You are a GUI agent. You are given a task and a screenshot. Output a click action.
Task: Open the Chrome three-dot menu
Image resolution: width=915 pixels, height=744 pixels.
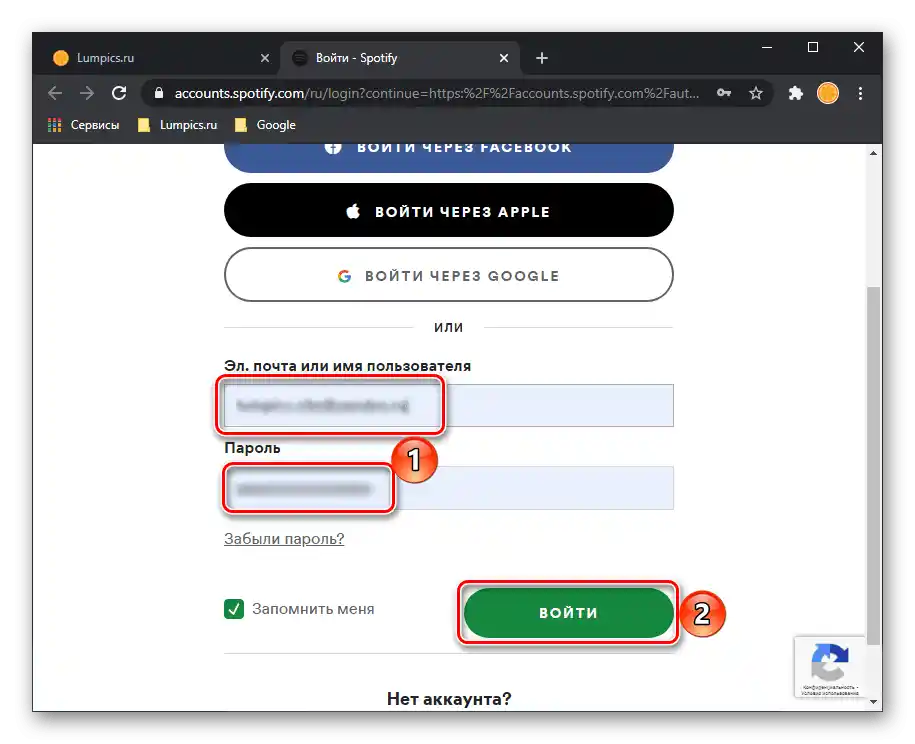pos(860,93)
